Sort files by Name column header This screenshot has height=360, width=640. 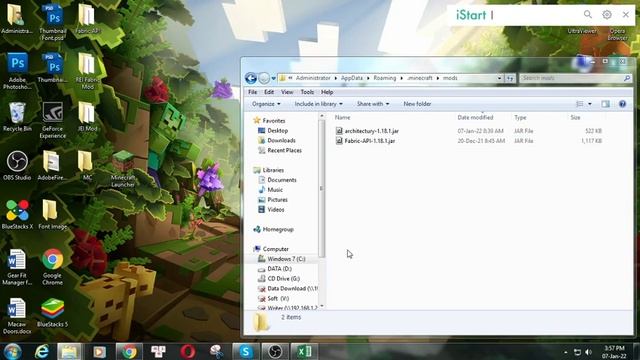342,118
